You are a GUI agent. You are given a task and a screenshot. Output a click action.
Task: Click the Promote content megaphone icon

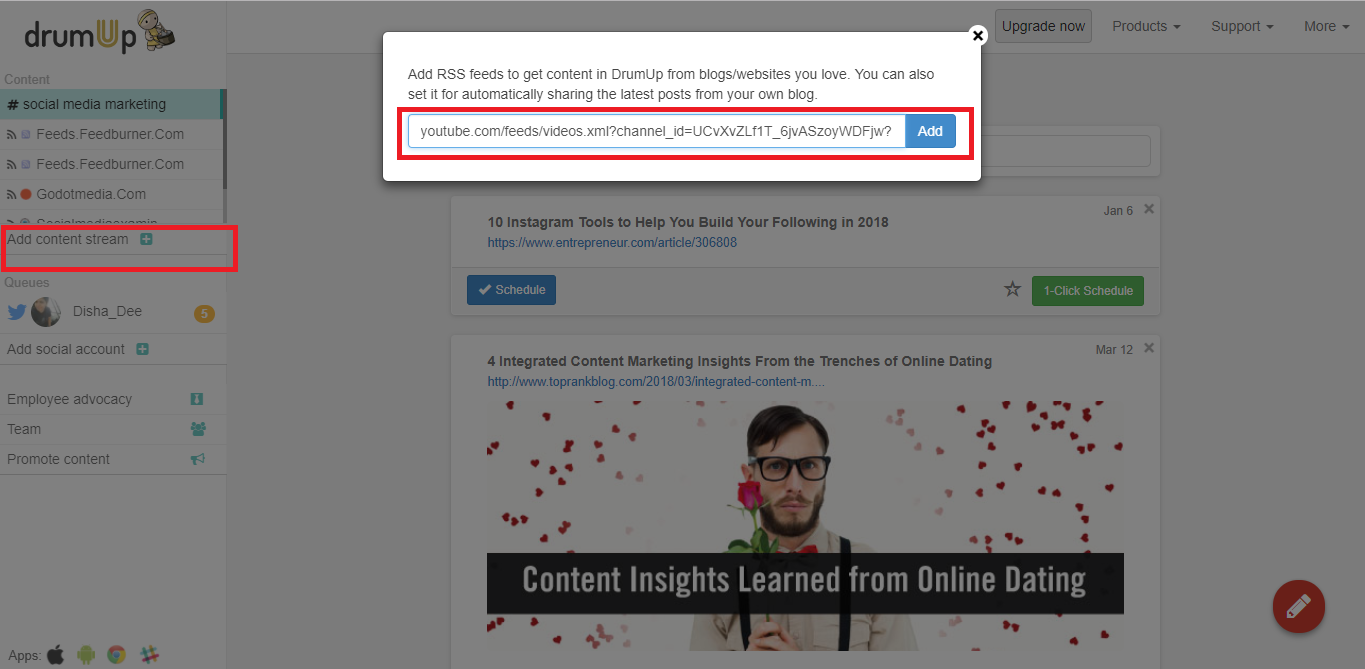click(x=197, y=459)
